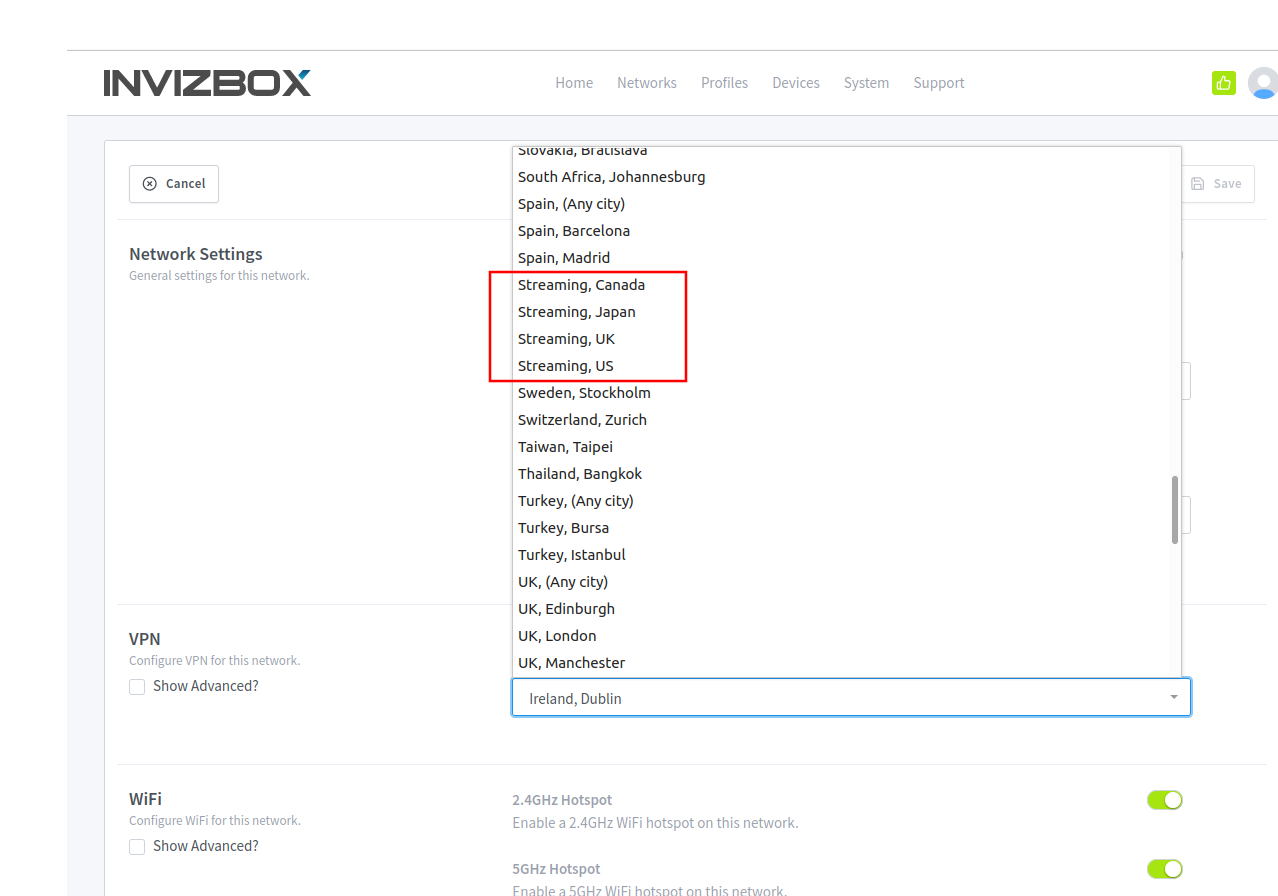Toggle the 5GHz Hotspot switch

pos(1164,869)
